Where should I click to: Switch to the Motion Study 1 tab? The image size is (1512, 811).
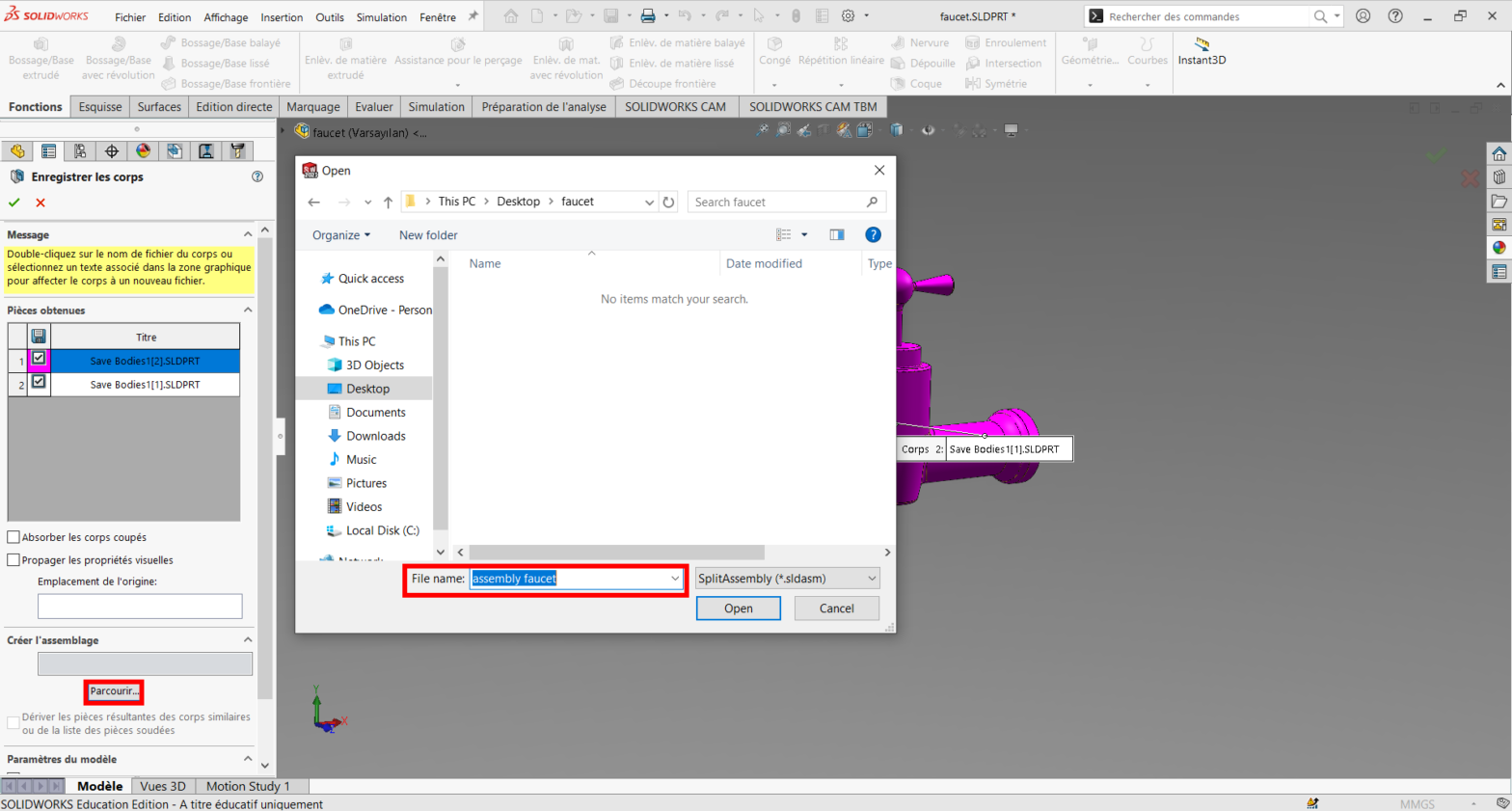coord(248,786)
